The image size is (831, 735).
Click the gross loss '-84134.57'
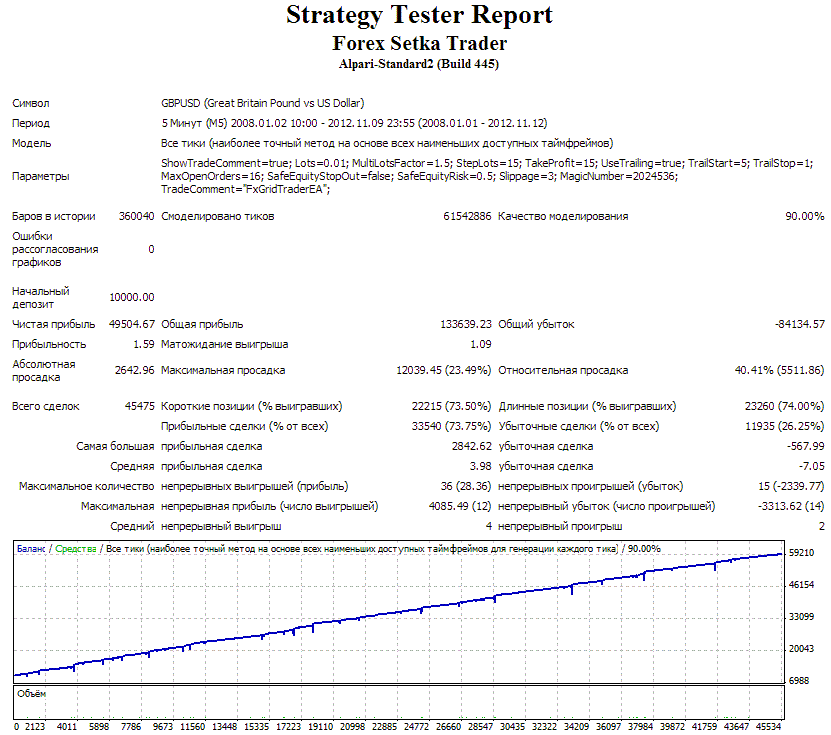click(800, 324)
